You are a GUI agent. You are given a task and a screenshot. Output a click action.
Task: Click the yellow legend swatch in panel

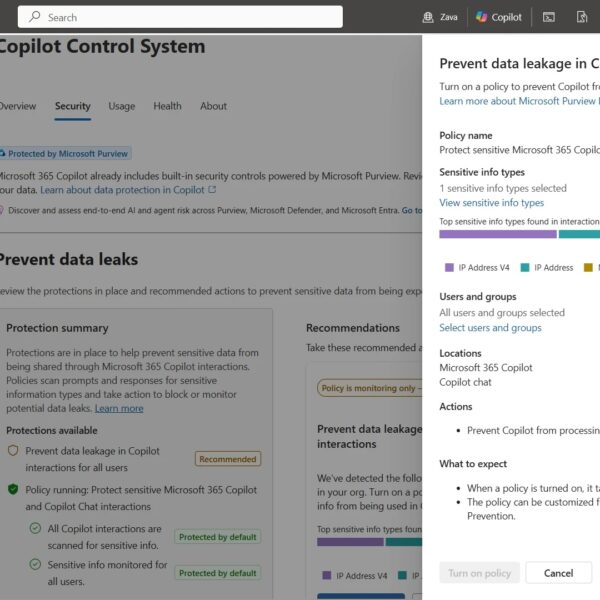[x=588, y=267]
